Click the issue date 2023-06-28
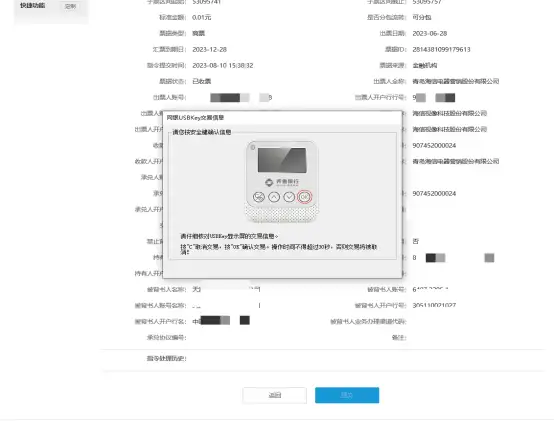The height and width of the screenshot is (426, 554). point(430,34)
